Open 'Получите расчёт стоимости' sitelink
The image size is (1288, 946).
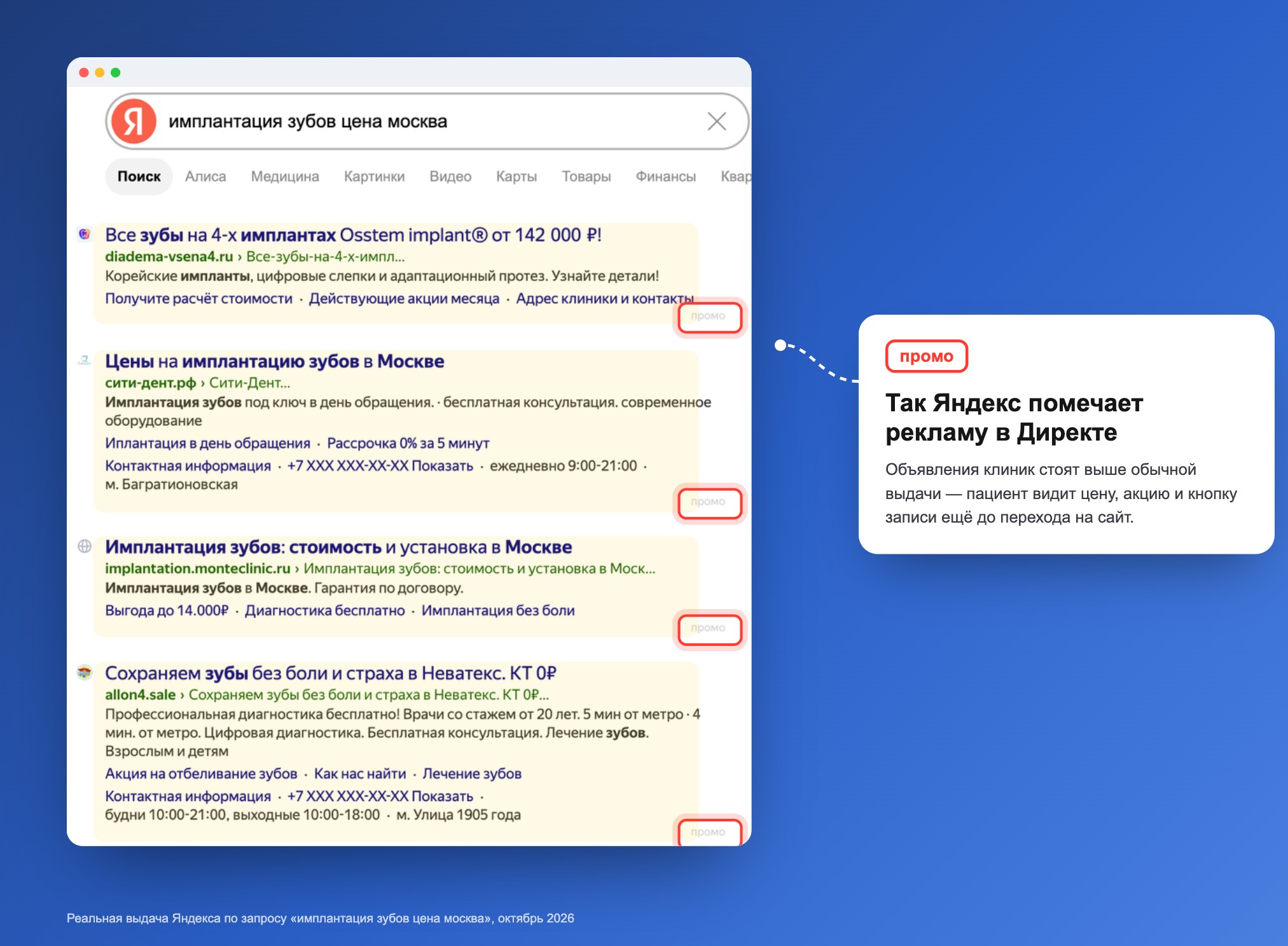[198, 298]
